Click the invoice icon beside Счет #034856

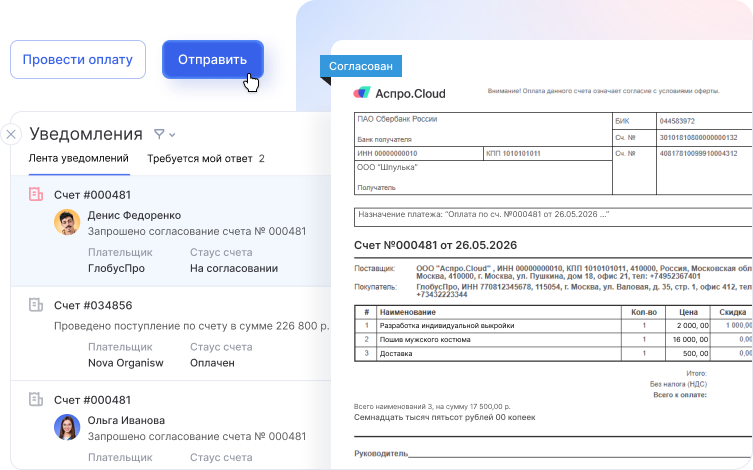(x=36, y=305)
